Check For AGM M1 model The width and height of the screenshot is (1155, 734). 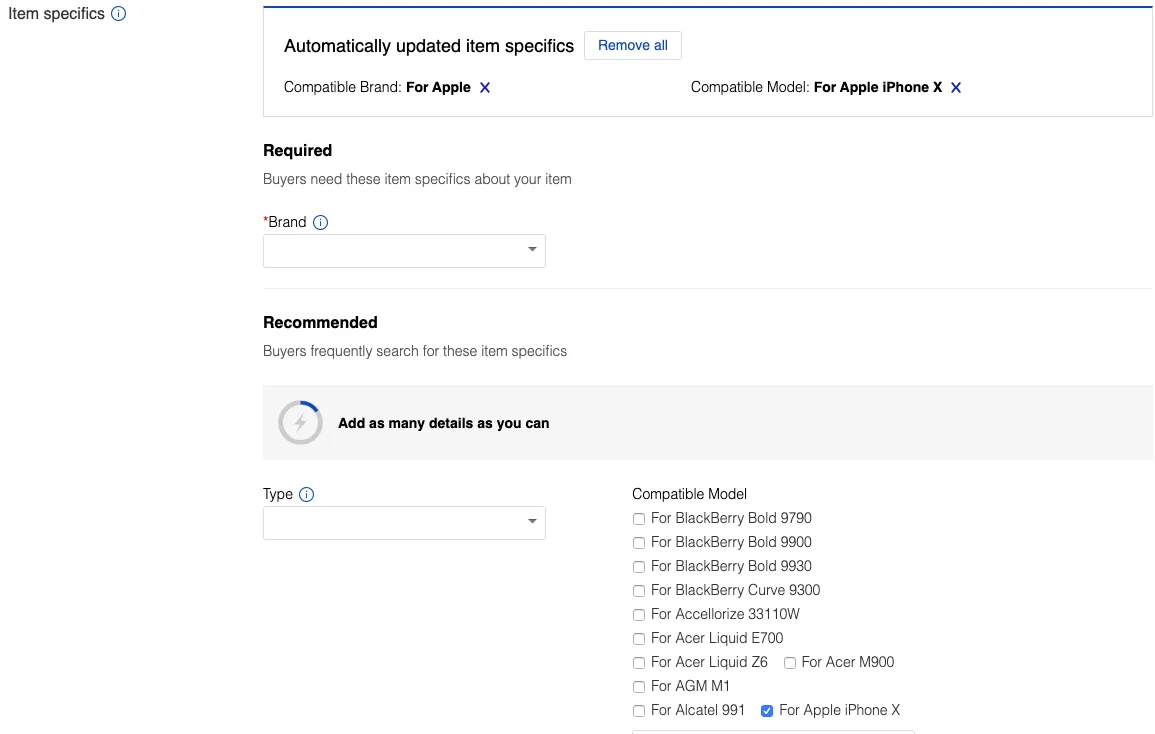[639, 687]
